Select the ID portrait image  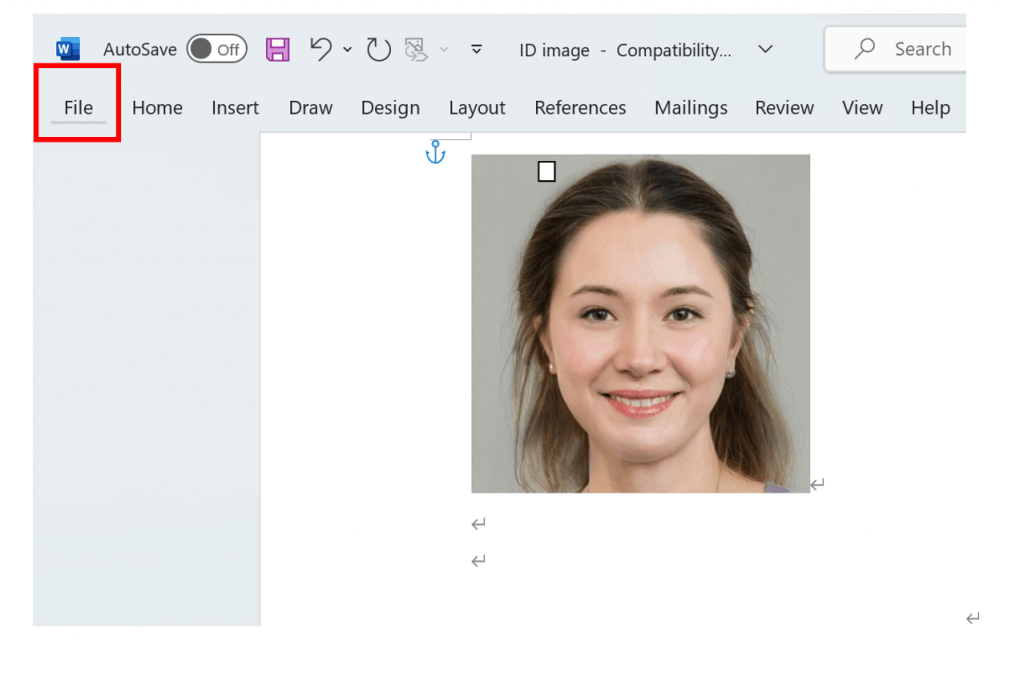pyautogui.click(x=641, y=324)
